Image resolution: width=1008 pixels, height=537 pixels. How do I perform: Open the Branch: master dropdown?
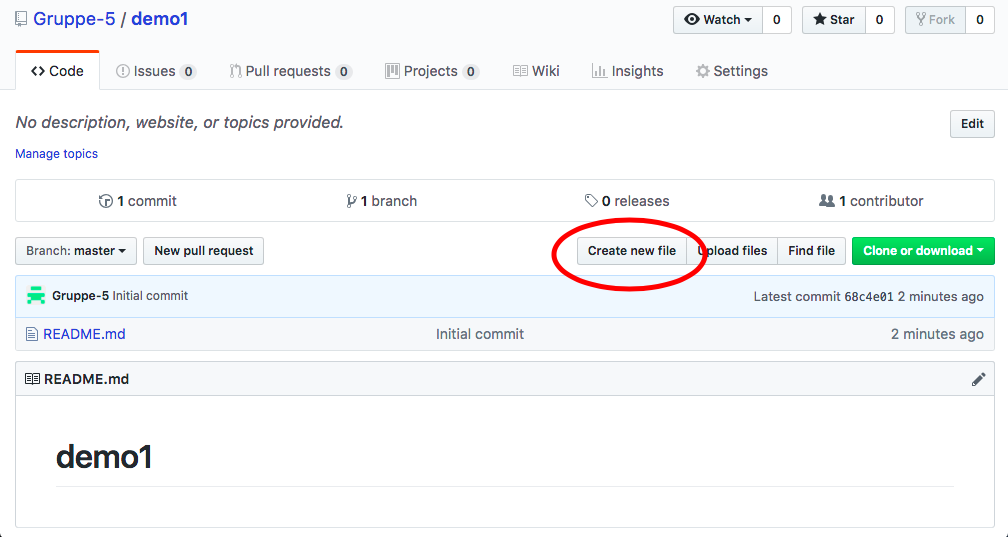click(76, 251)
